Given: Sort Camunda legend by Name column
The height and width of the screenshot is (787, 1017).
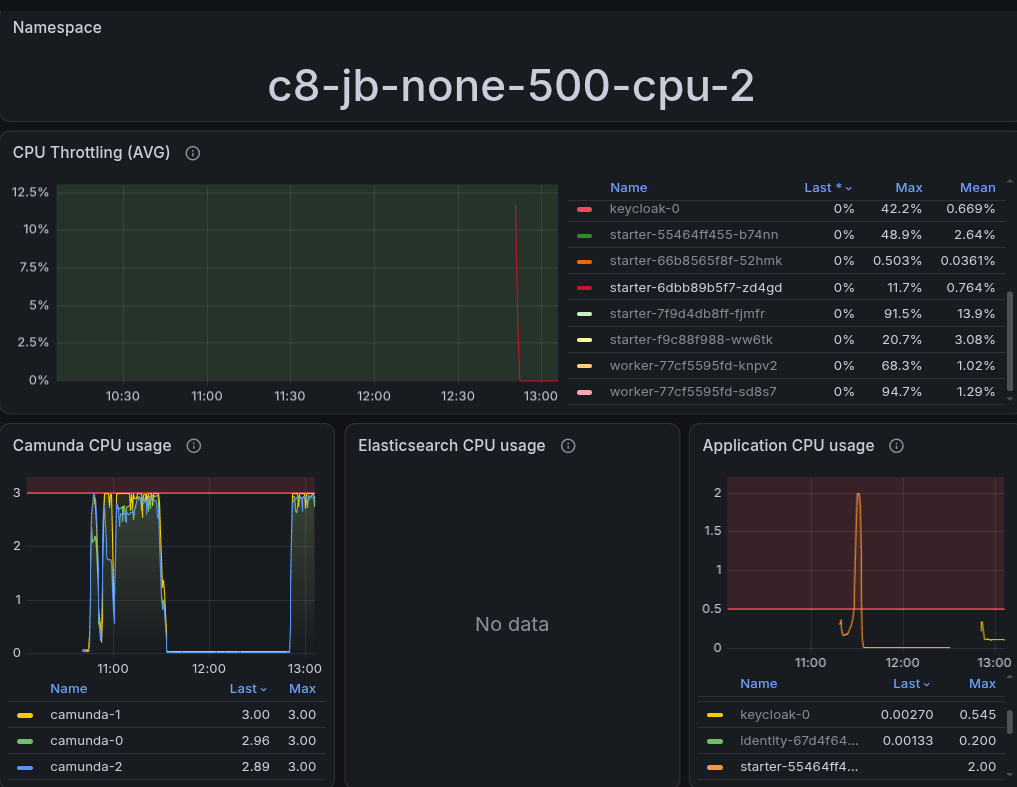Looking at the screenshot, I should pos(69,688).
